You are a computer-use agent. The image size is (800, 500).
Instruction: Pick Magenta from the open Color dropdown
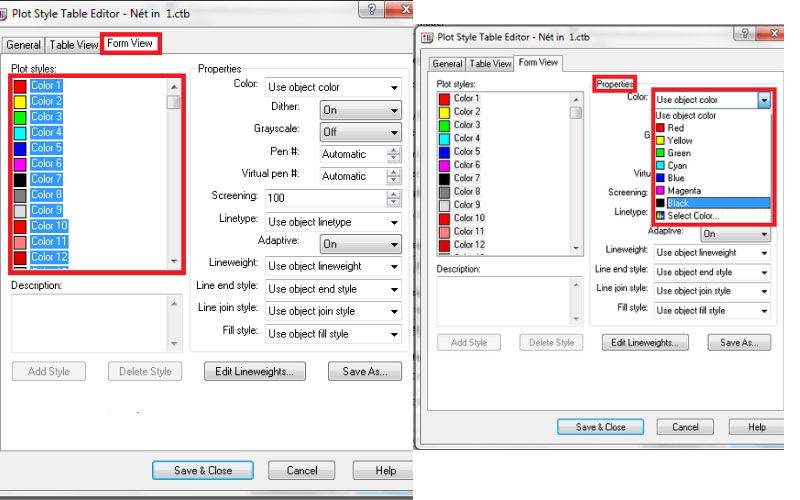[684, 190]
